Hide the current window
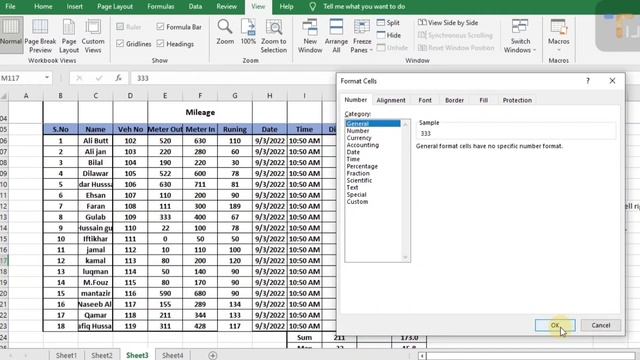 [x=389, y=35]
